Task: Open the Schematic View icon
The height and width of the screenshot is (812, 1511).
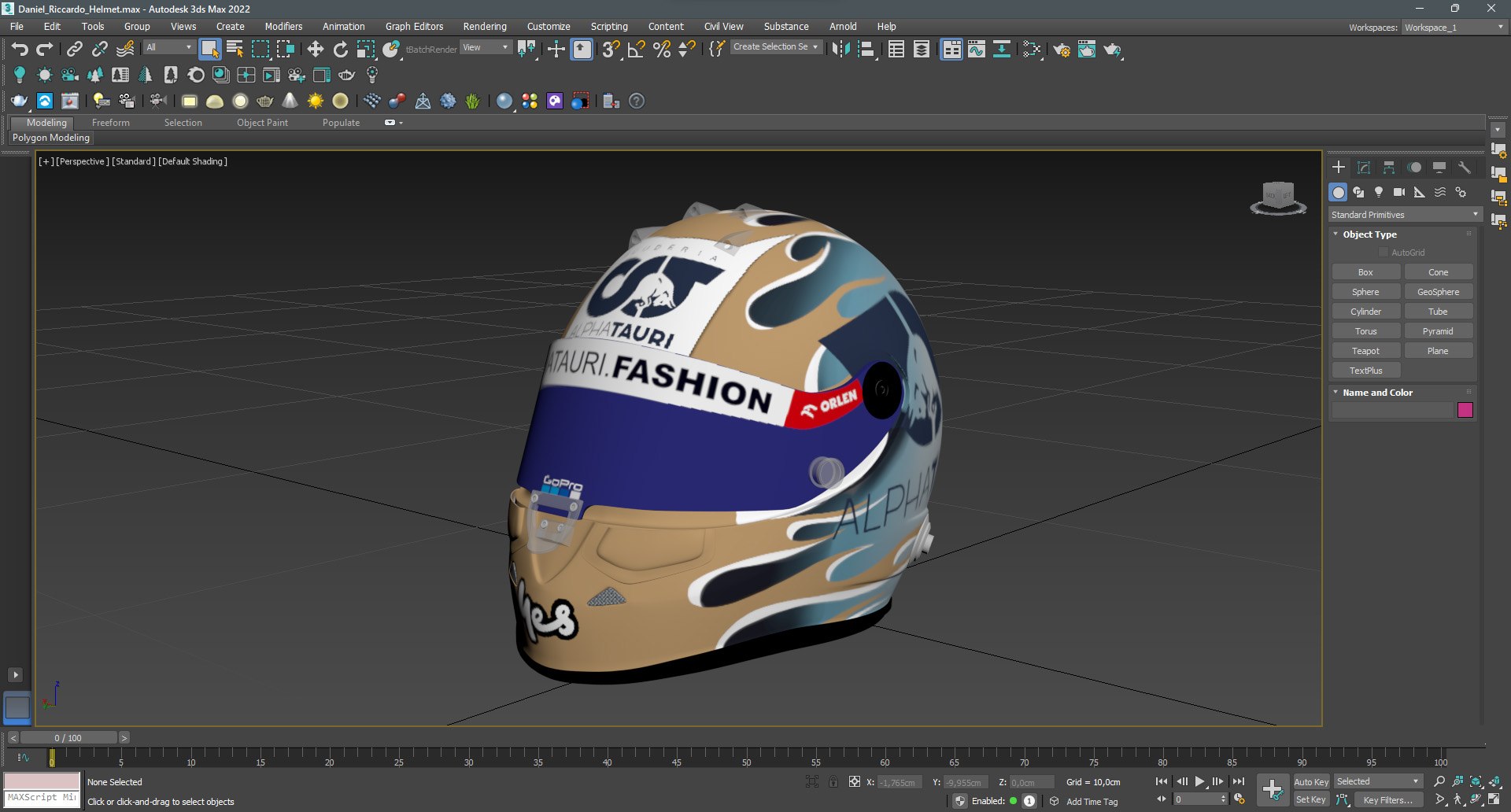Action: pyautogui.click(x=1002, y=50)
